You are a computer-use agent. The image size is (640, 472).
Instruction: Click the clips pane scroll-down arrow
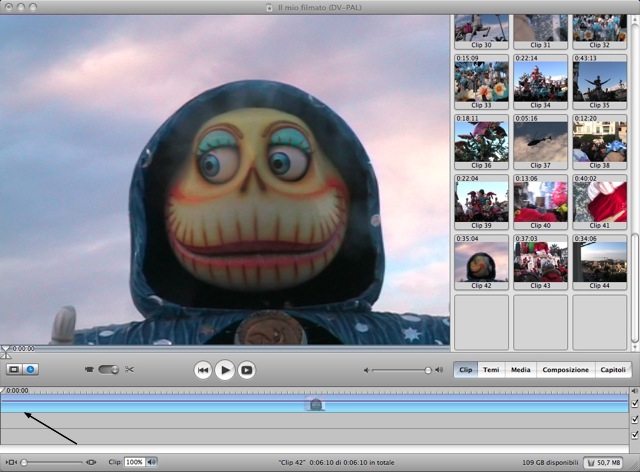(635, 347)
